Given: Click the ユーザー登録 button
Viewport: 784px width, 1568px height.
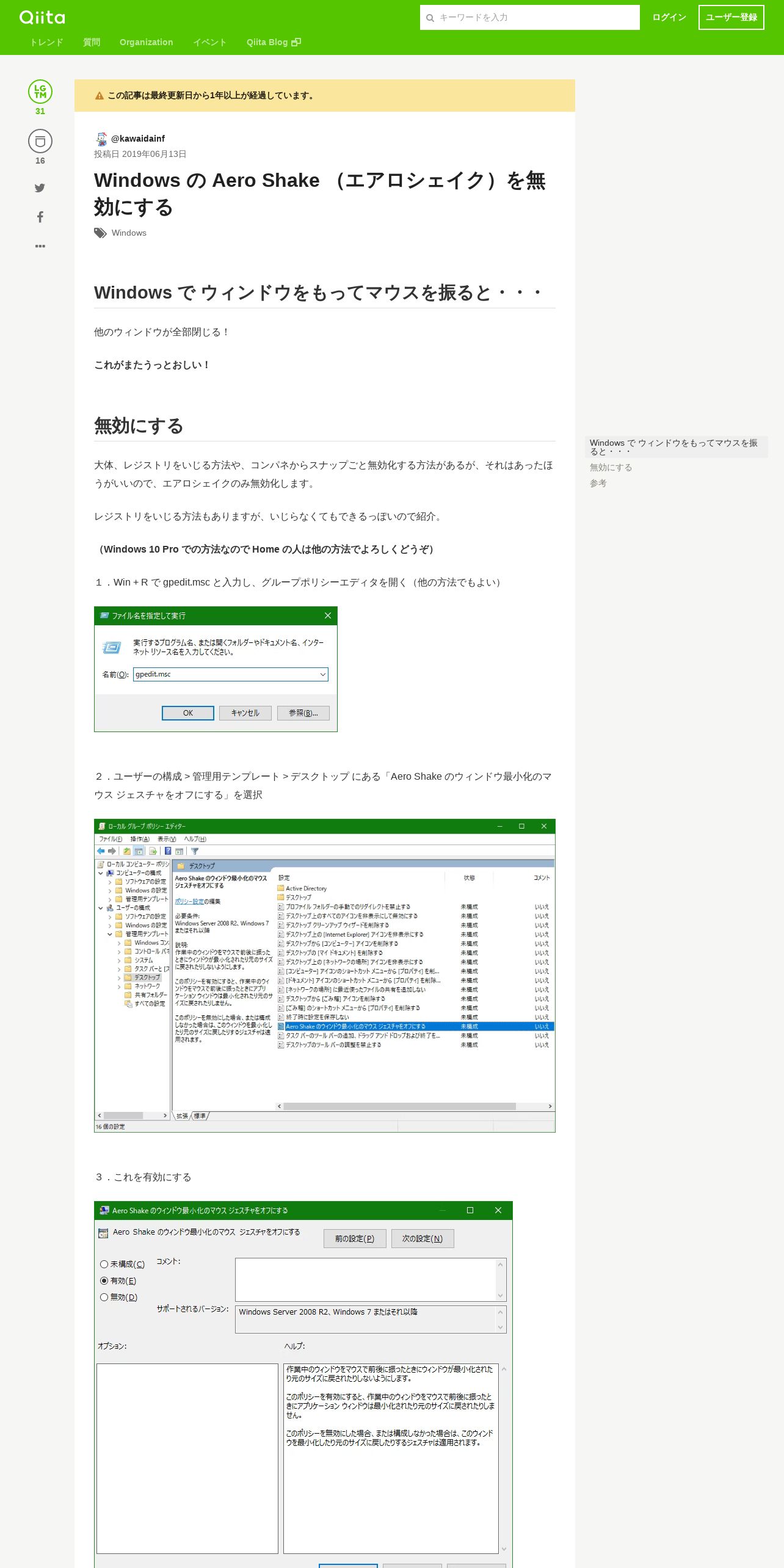Looking at the screenshot, I should coord(731,17).
